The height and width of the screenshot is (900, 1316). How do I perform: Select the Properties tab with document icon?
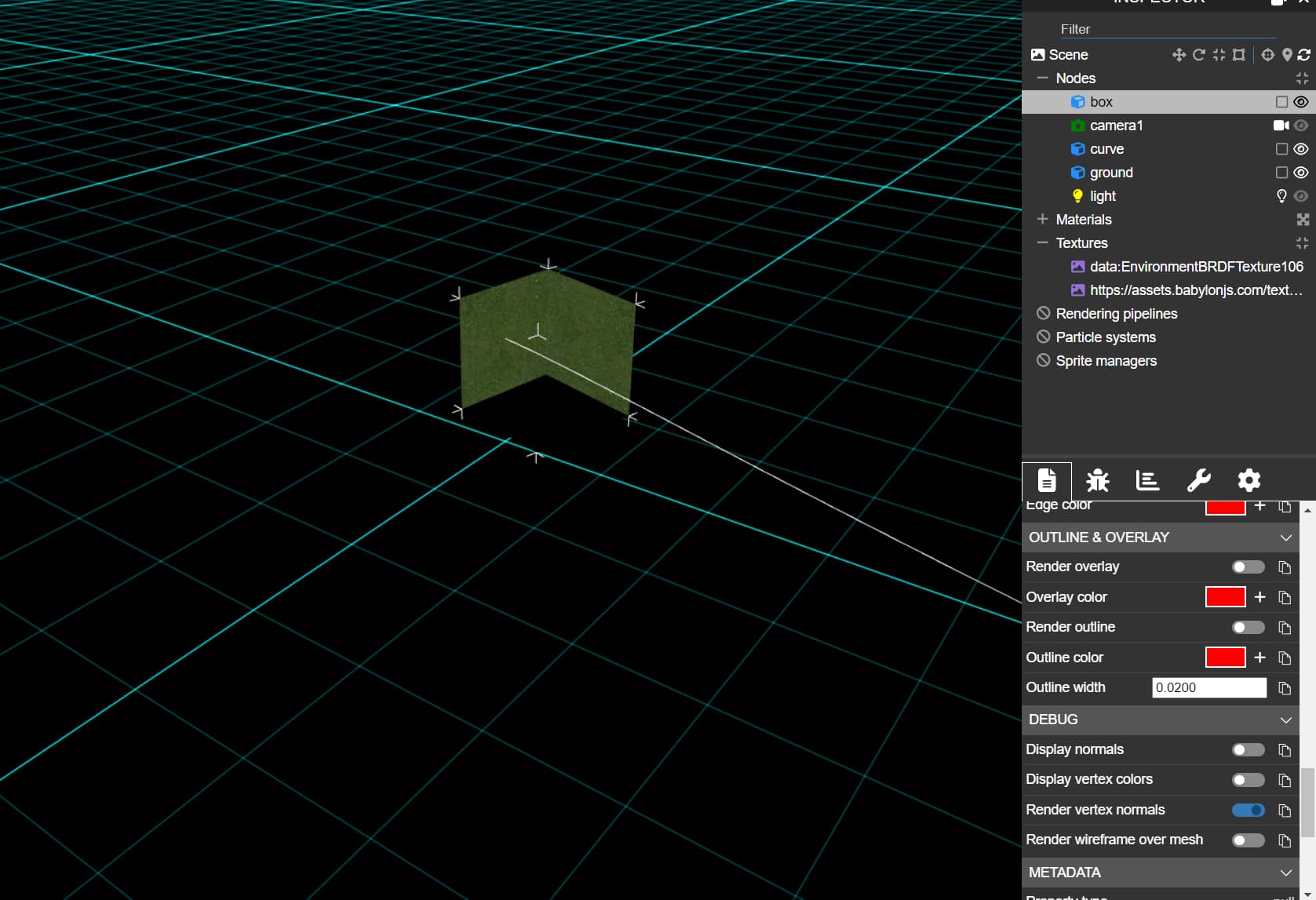pyautogui.click(x=1047, y=481)
